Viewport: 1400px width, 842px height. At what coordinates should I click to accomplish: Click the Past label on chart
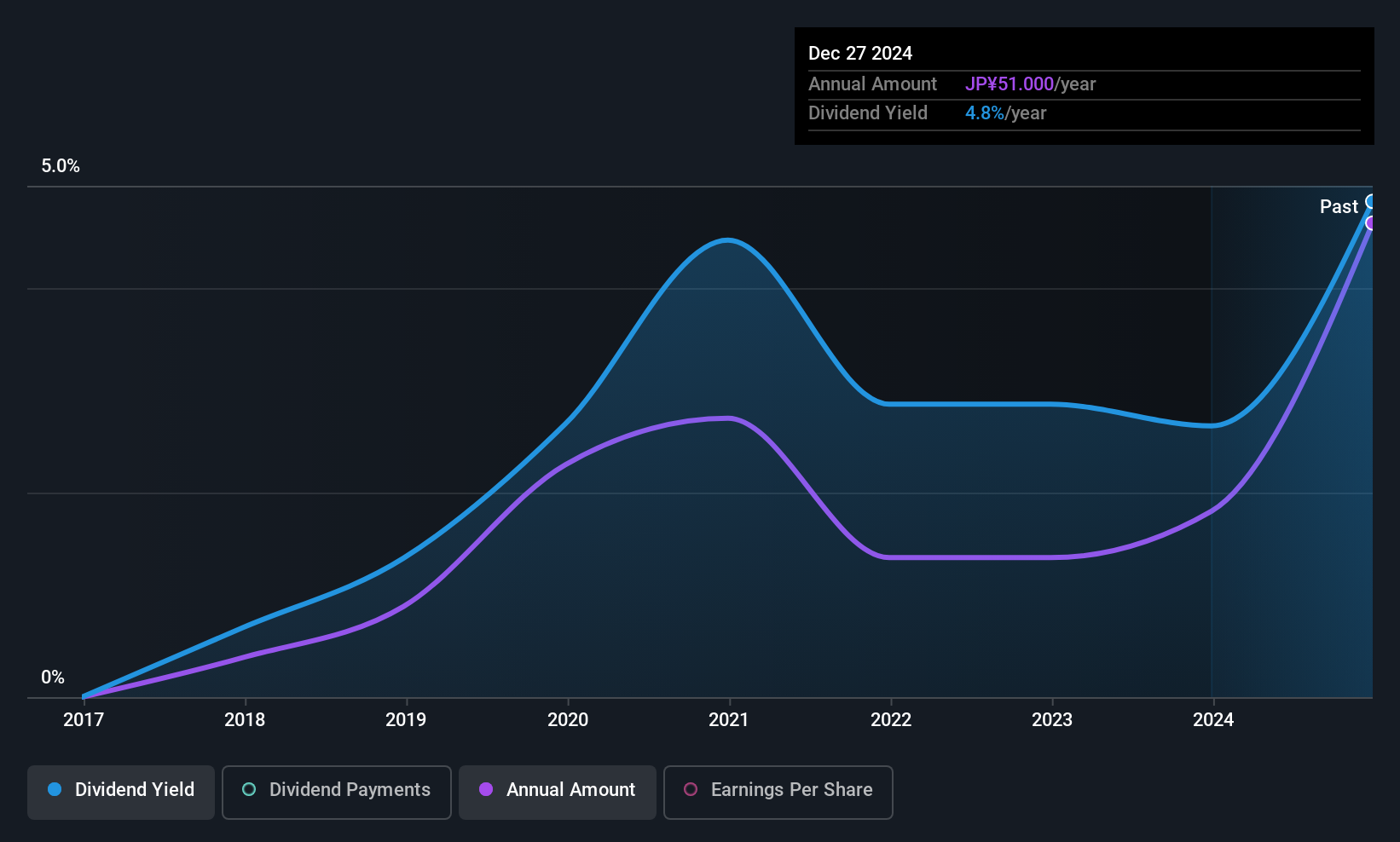click(x=1339, y=207)
